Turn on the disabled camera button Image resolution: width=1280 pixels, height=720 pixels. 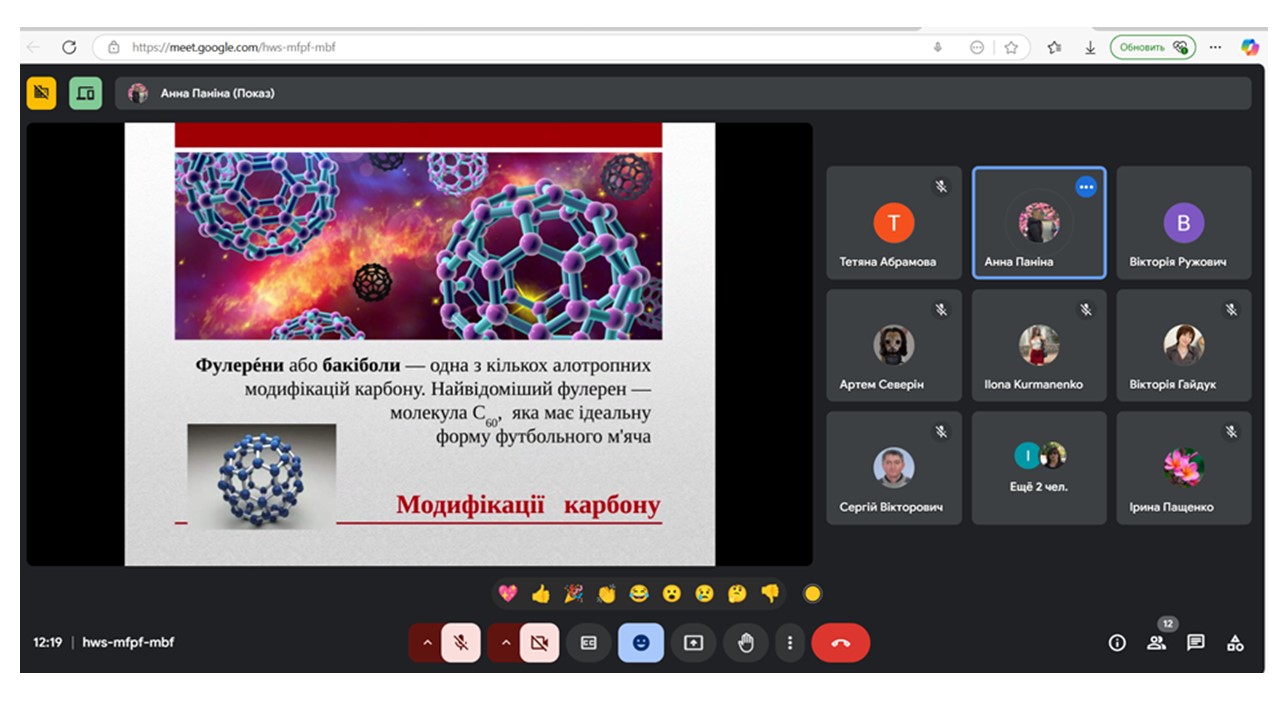coord(539,643)
